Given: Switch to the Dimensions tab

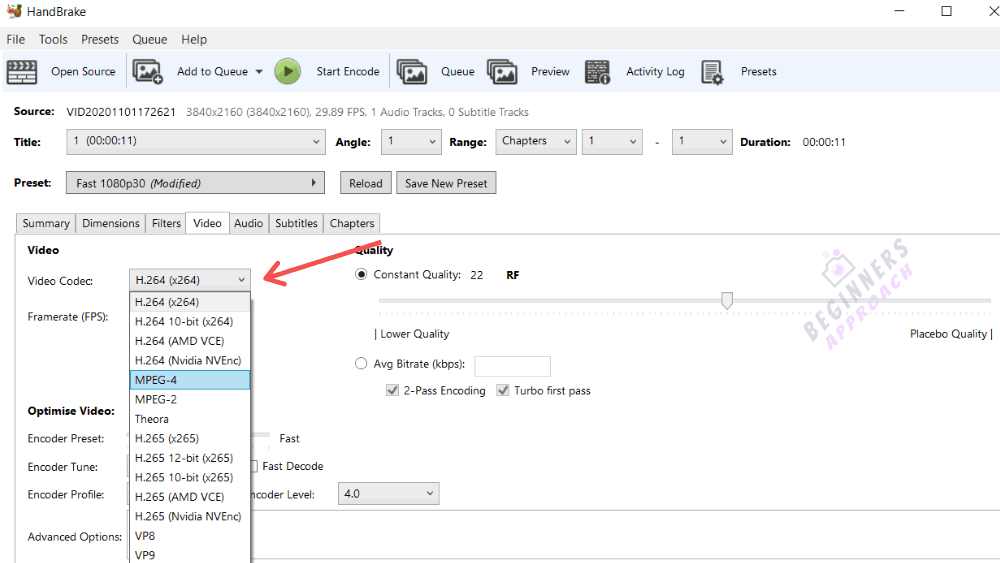Looking at the screenshot, I should tap(111, 223).
